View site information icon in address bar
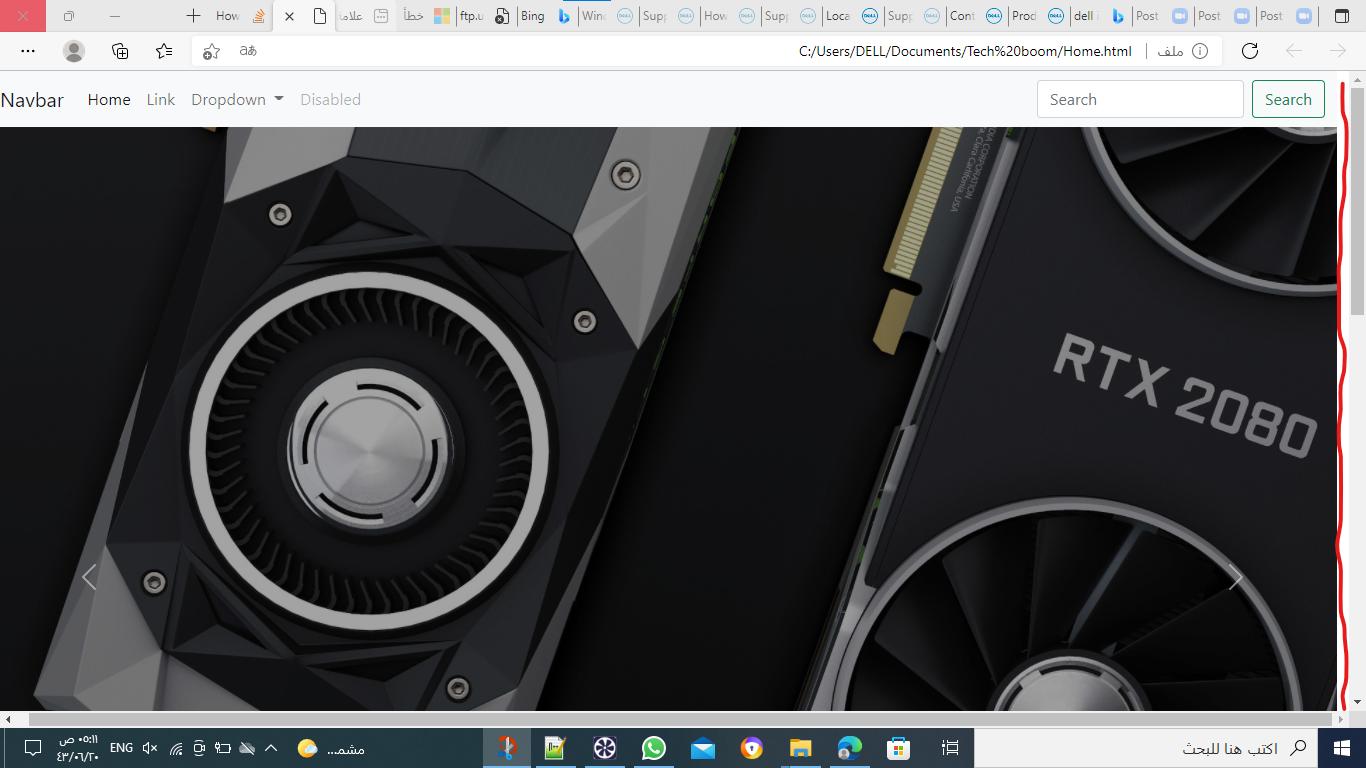 click(x=1200, y=51)
